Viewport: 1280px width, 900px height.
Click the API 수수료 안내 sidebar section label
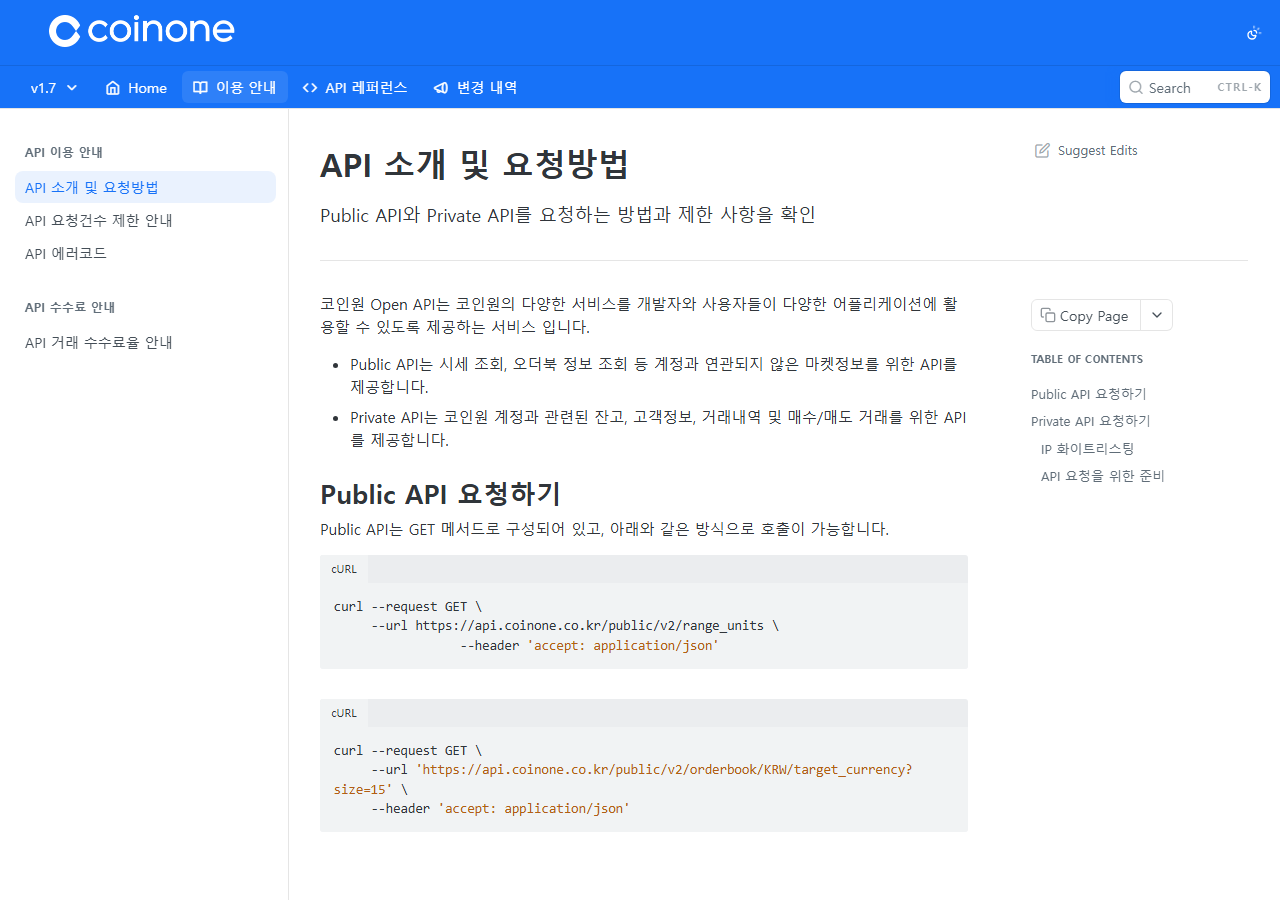coord(70,307)
